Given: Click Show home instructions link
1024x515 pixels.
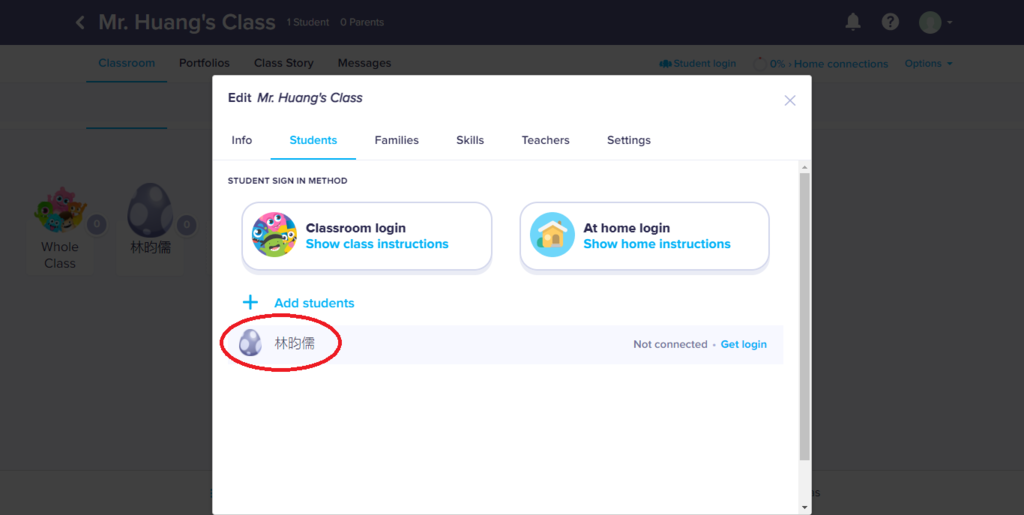Looking at the screenshot, I should tap(657, 244).
